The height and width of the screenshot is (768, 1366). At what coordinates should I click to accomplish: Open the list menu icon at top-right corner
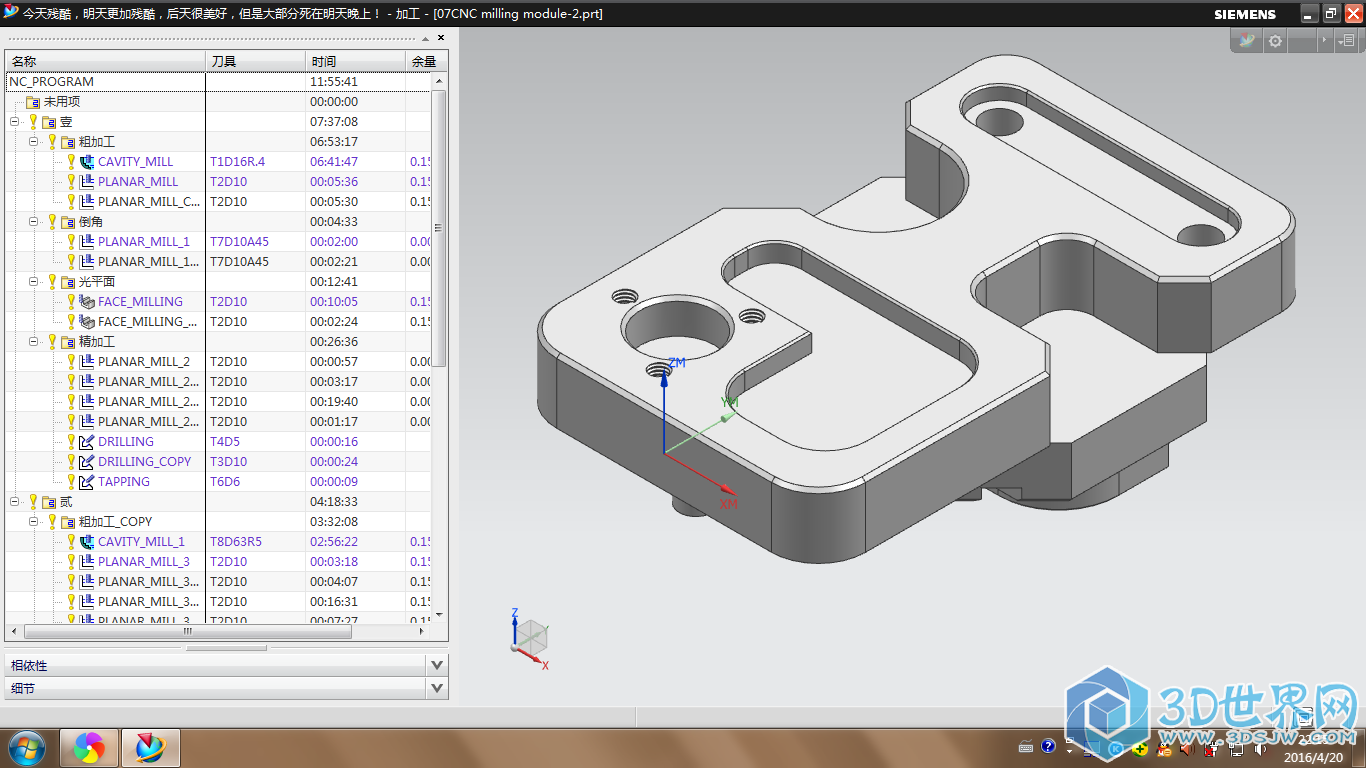[x=1347, y=41]
